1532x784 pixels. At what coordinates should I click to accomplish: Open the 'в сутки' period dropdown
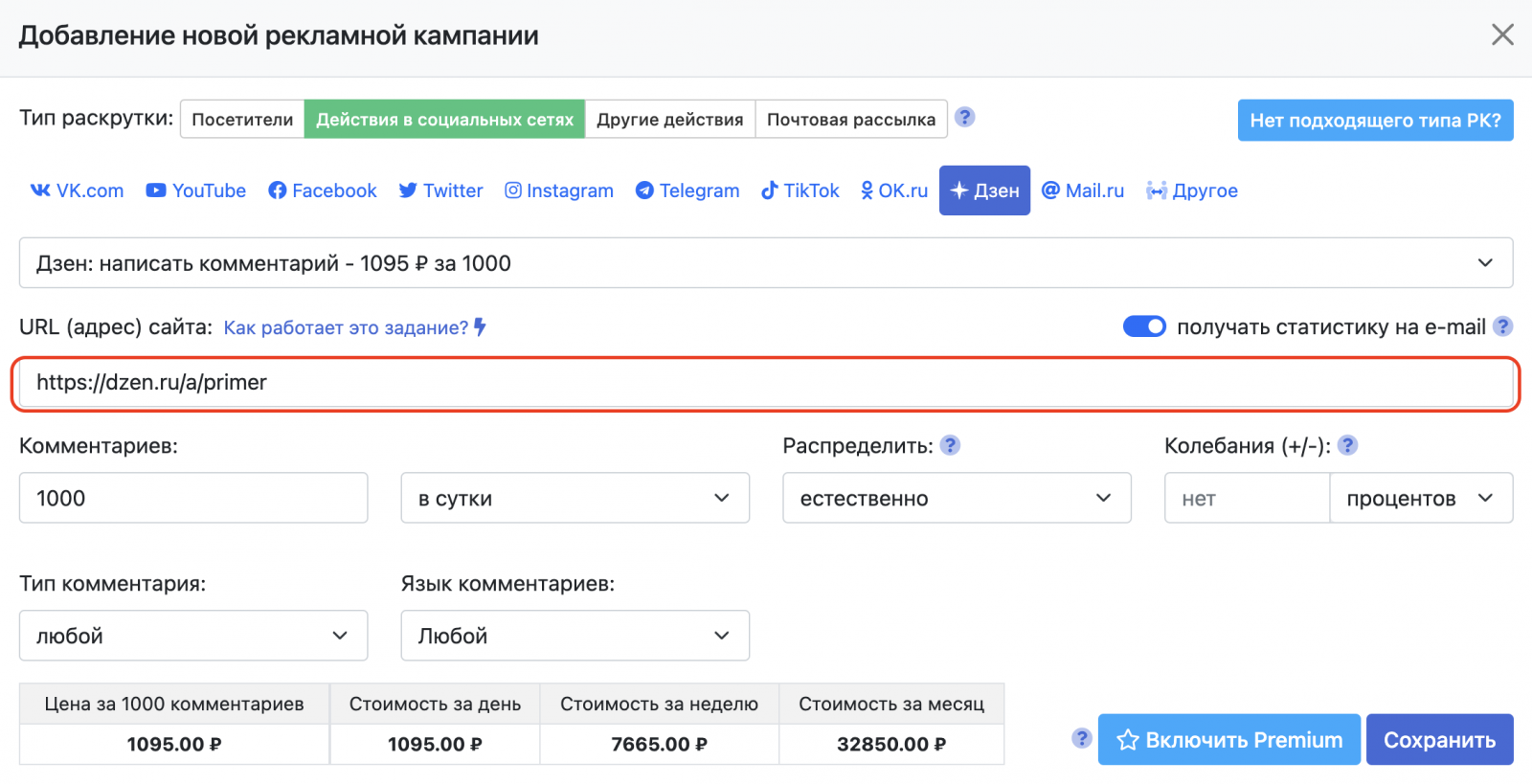point(574,498)
